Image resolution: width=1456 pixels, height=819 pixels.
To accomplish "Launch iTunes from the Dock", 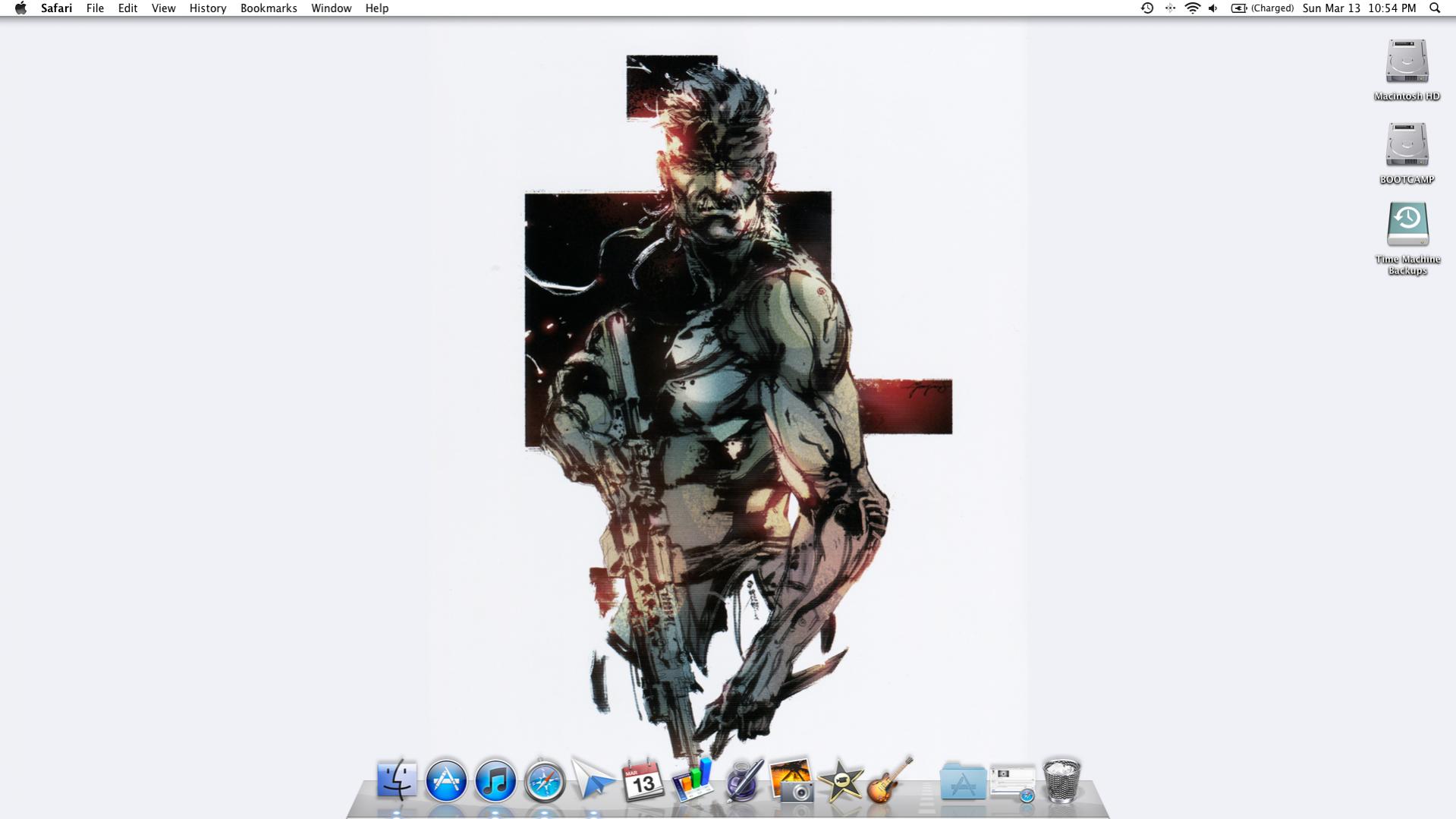I will pos(495,780).
